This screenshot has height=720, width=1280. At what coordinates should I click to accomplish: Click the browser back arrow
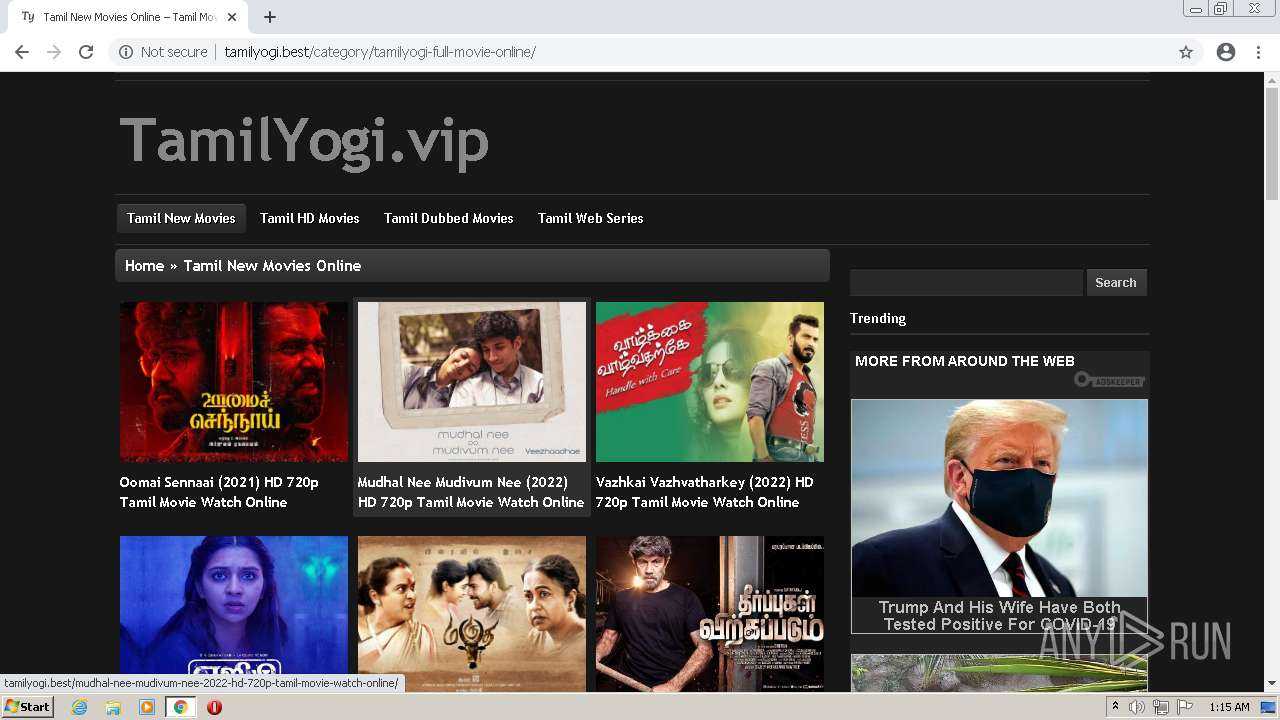(x=22, y=52)
